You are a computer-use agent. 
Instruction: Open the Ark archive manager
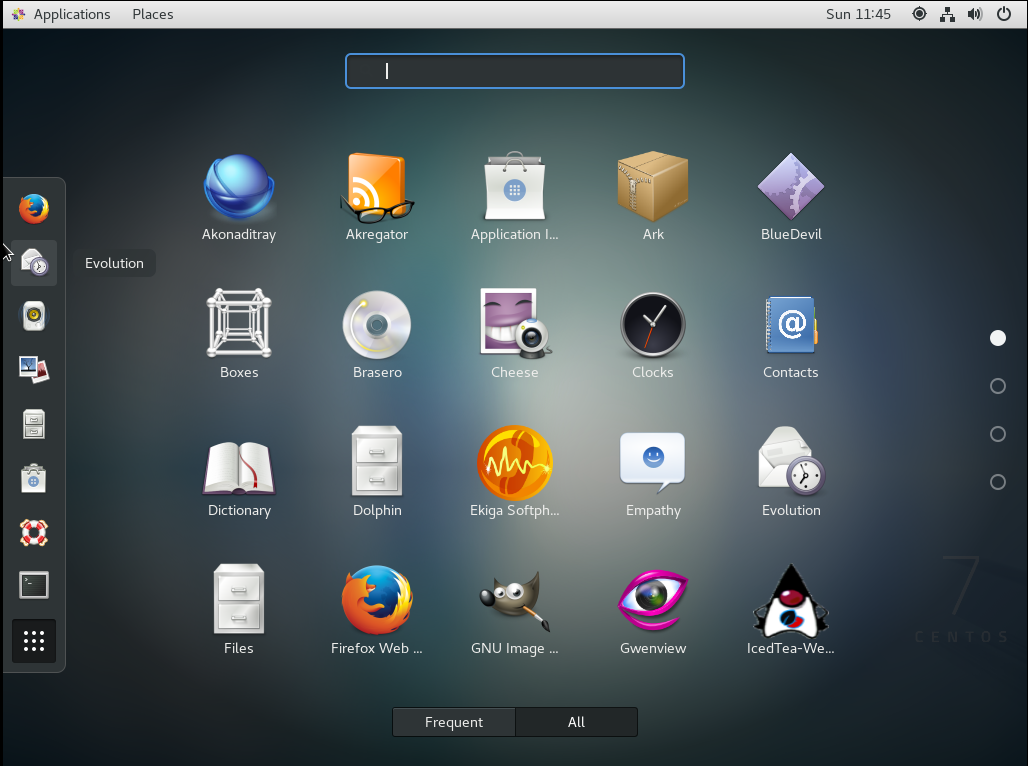point(652,186)
